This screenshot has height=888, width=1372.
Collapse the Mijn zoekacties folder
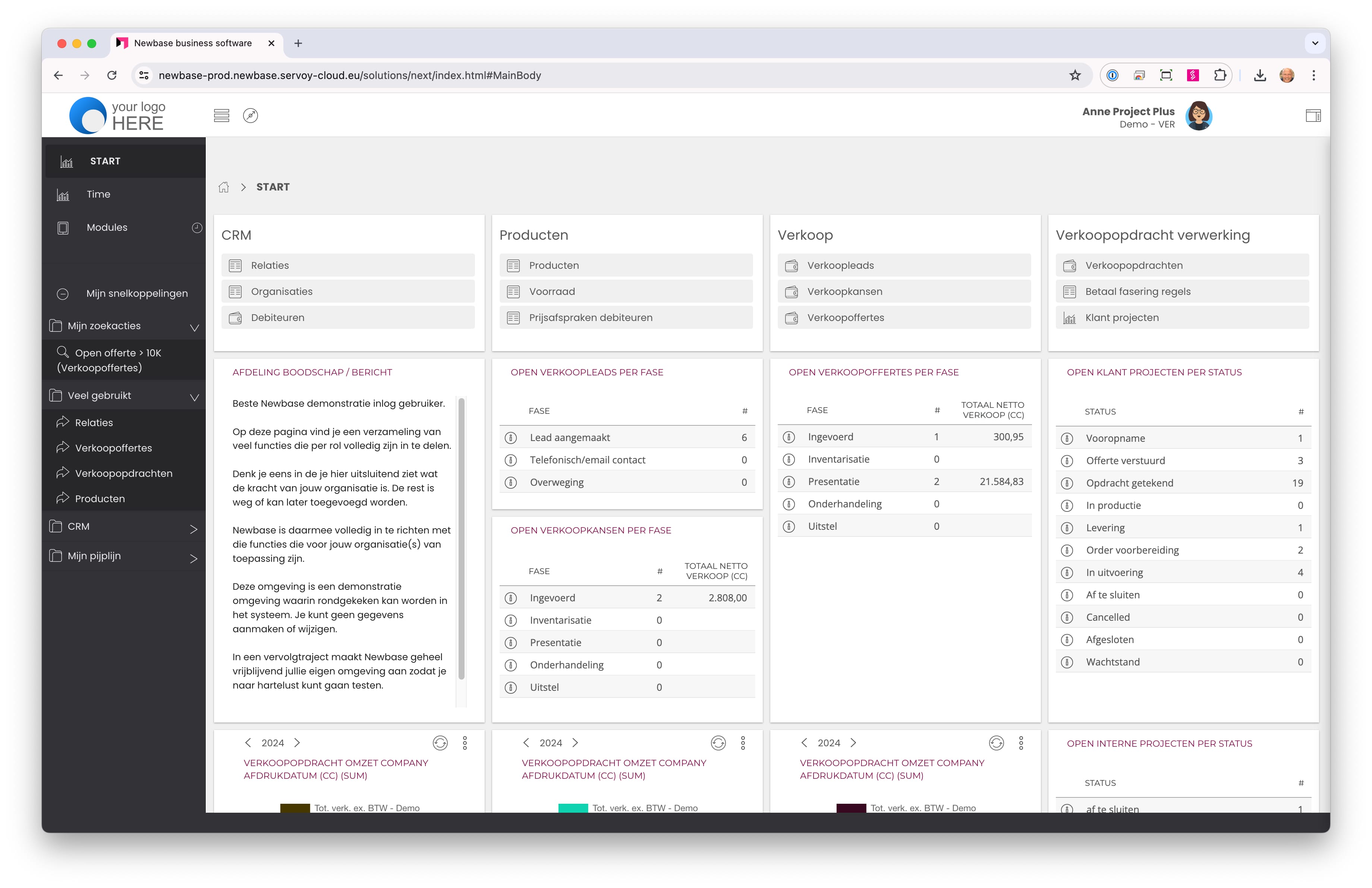click(194, 327)
